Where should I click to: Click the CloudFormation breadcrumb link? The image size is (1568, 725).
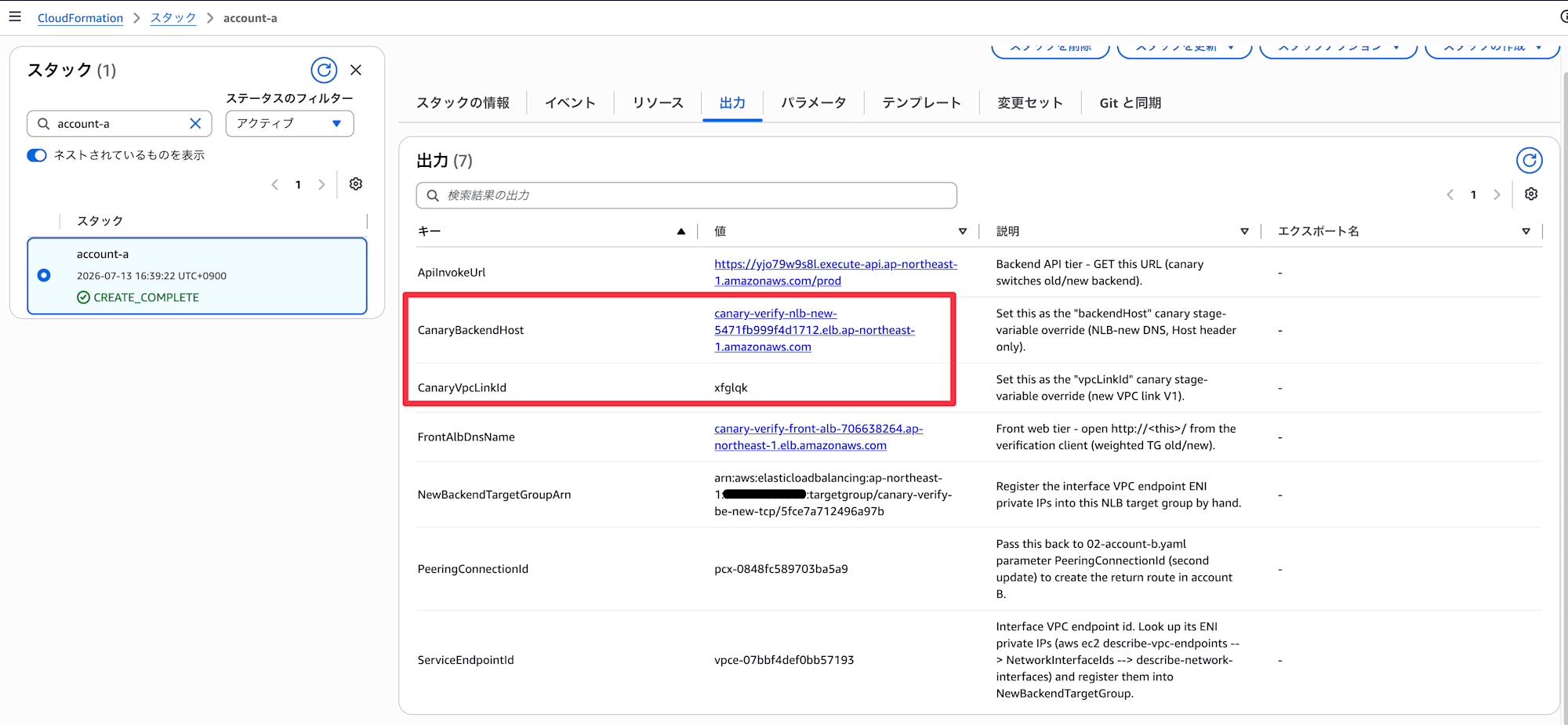(80, 17)
